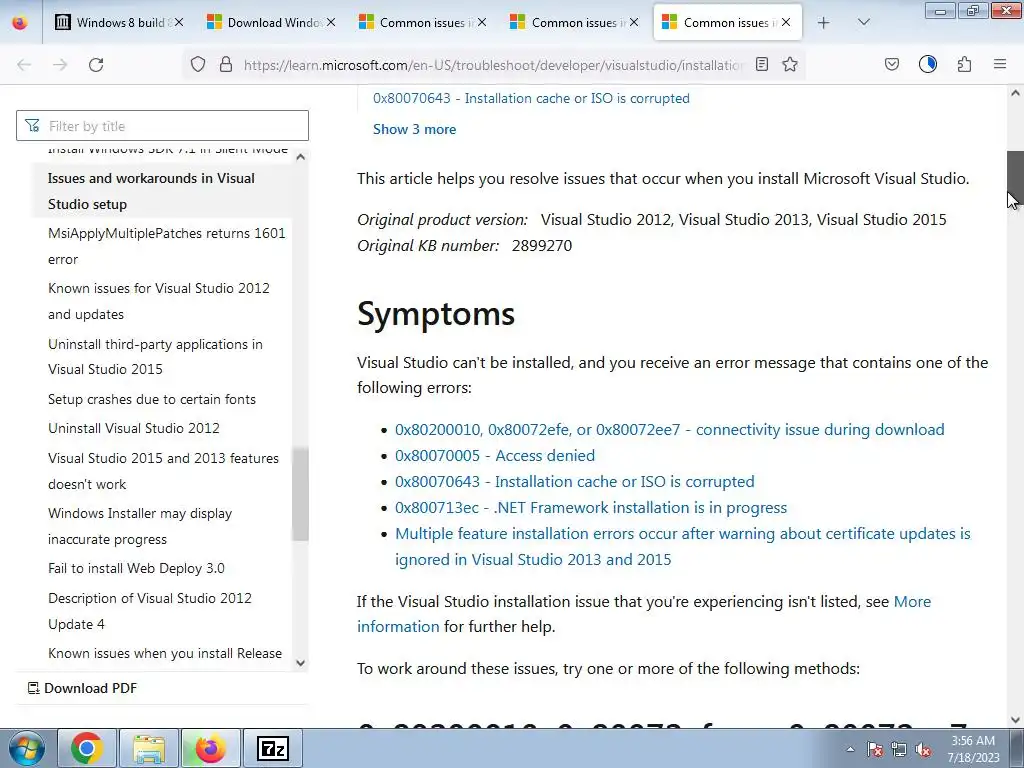The height and width of the screenshot is (768, 1024).
Task: Click the site security padlock icon
Action: (x=226, y=65)
